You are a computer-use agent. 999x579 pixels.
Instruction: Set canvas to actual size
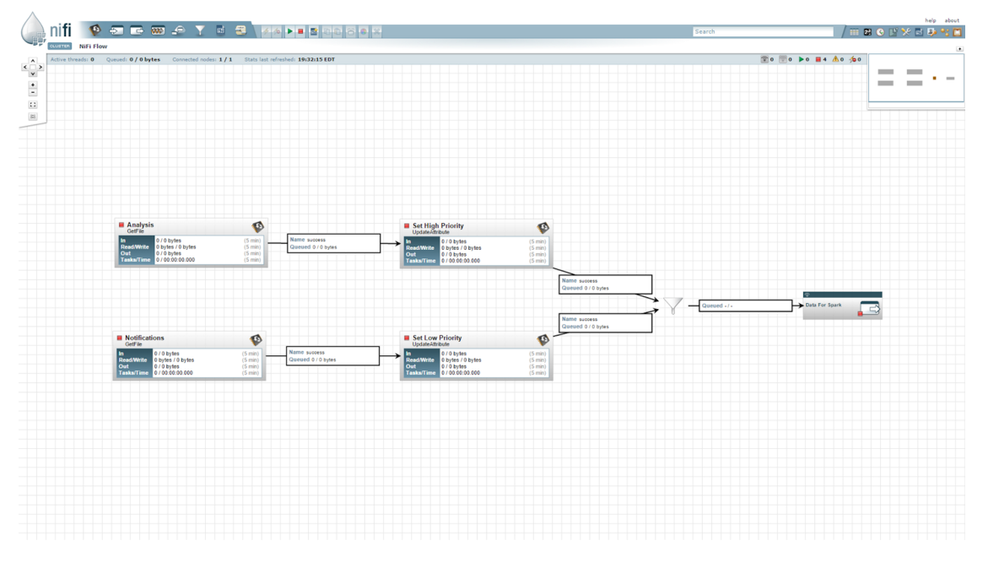coord(32,117)
